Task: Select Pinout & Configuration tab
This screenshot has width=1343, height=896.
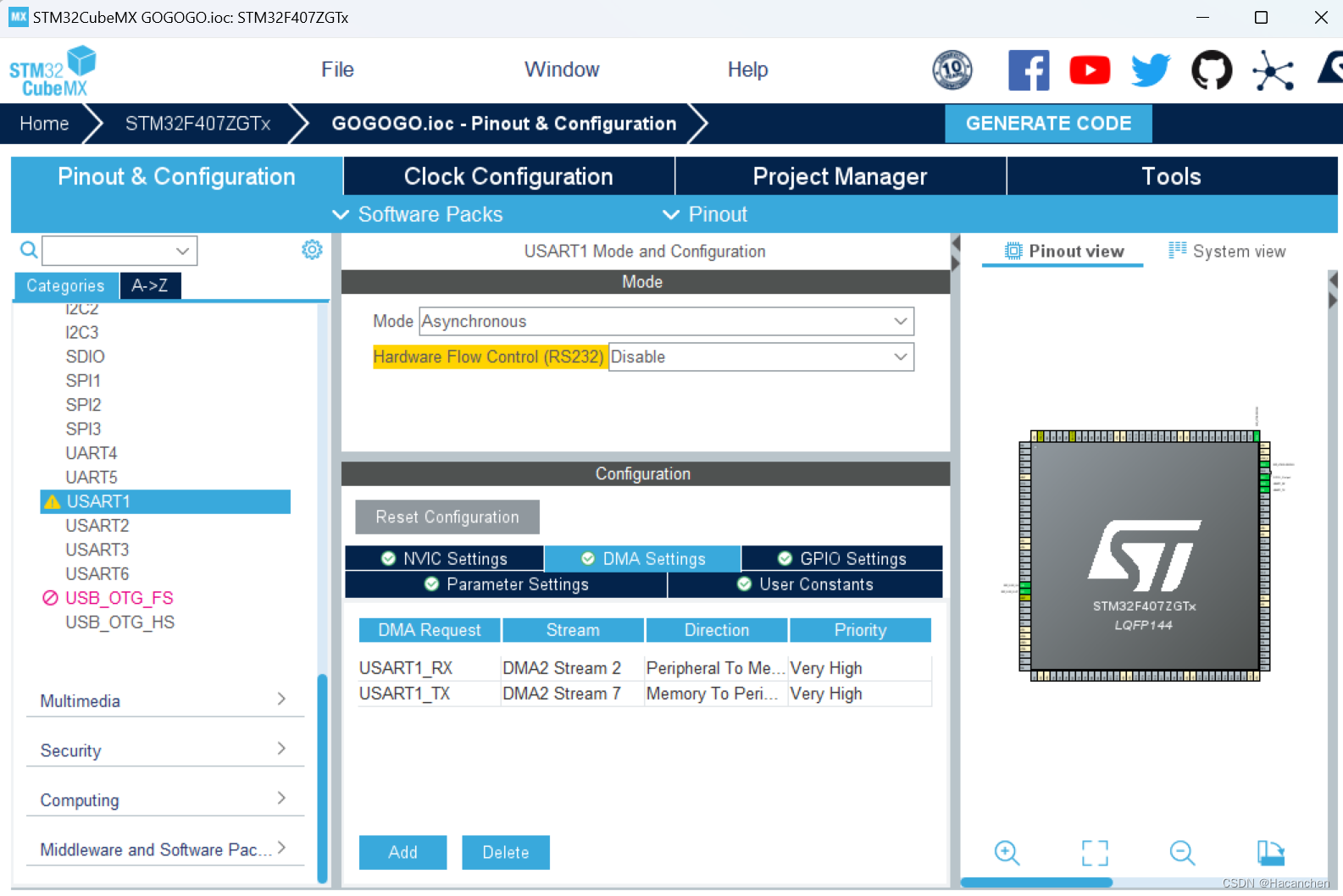Action: click(176, 176)
